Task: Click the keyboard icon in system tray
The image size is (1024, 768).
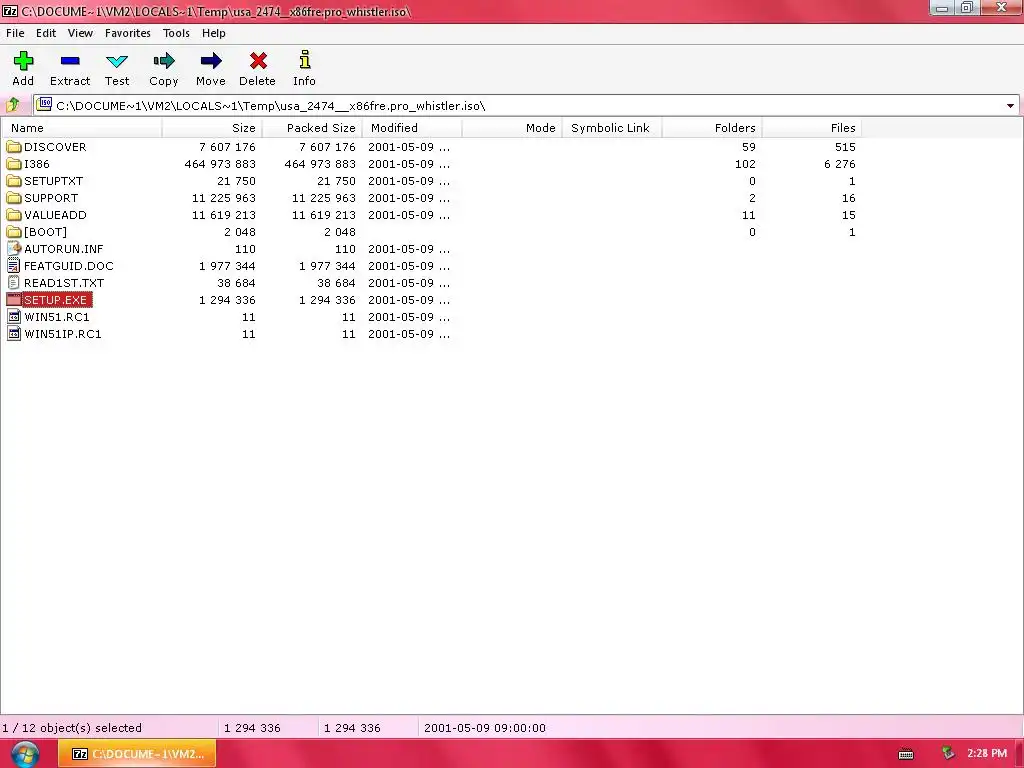Action: tap(906, 754)
